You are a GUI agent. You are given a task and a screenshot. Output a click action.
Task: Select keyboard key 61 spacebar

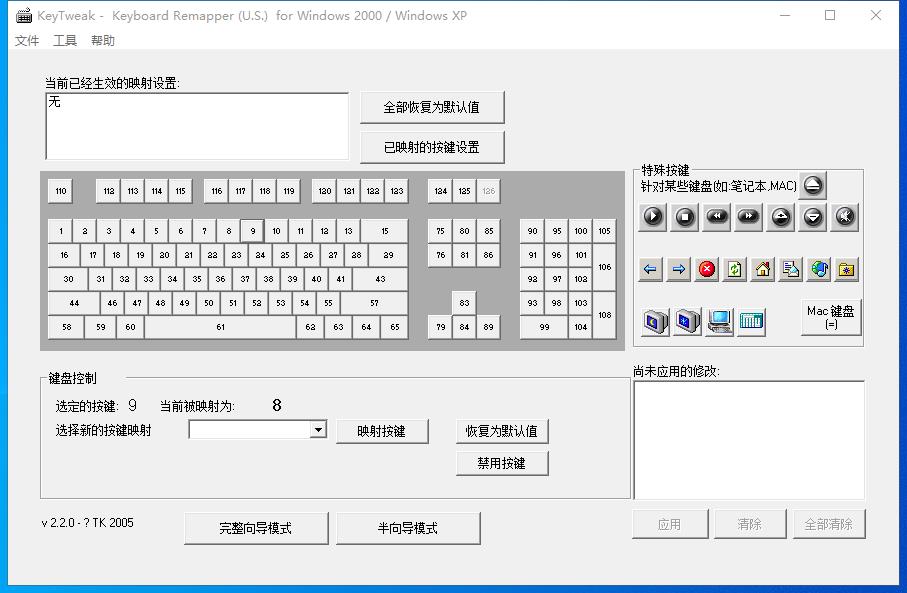click(x=220, y=327)
